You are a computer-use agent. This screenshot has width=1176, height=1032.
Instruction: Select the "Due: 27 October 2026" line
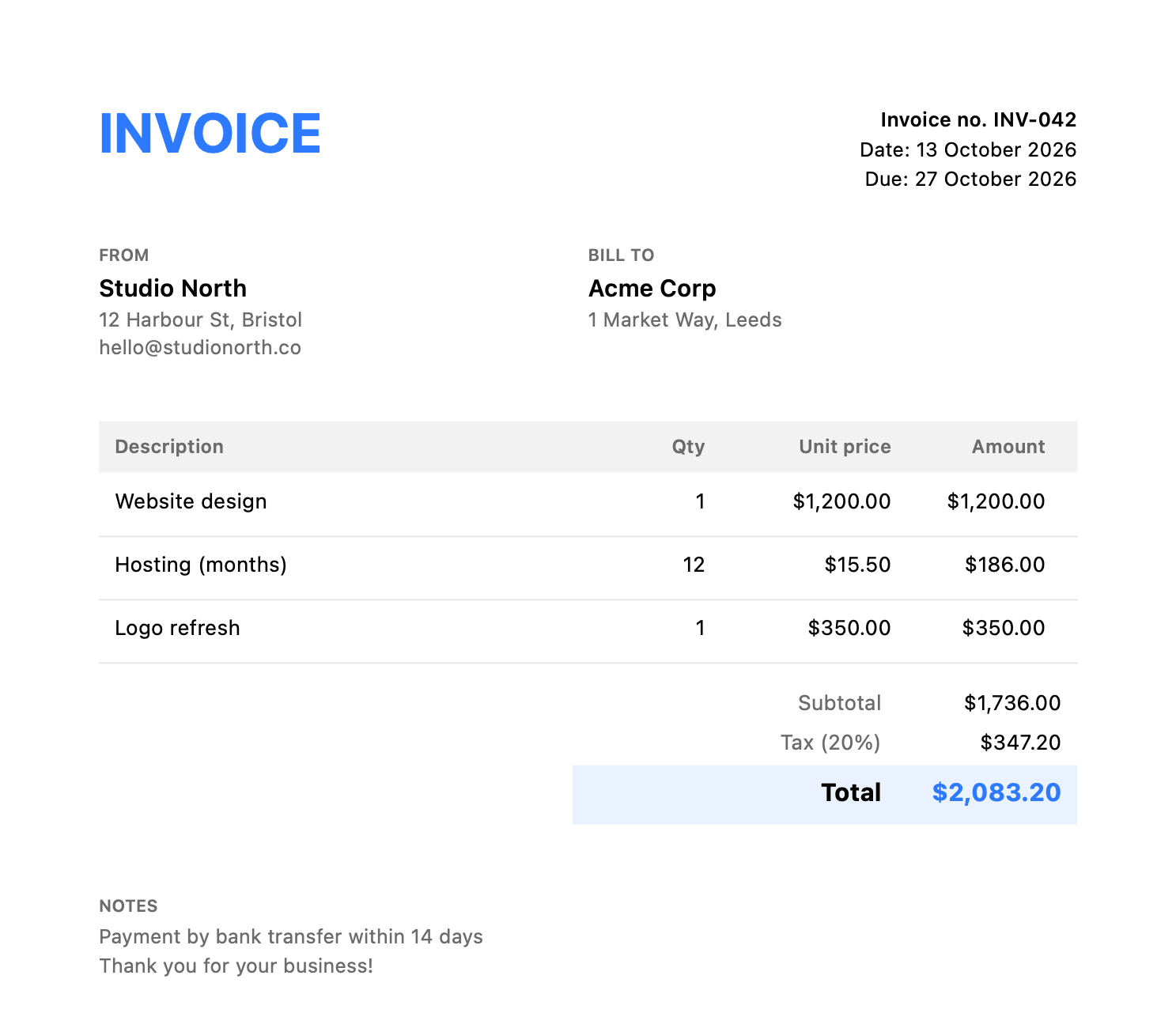970,179
